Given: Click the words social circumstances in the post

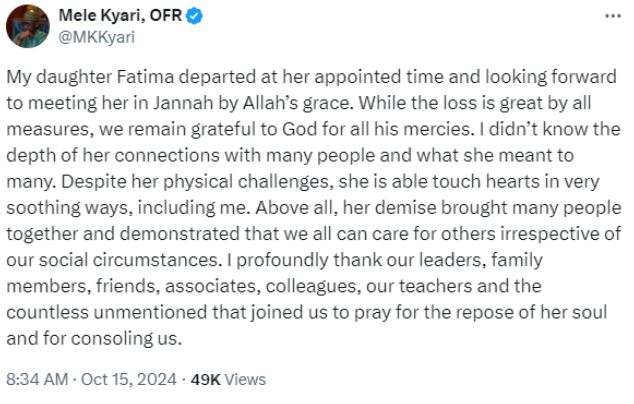Looking at the screenshot, I should point(131,260).
